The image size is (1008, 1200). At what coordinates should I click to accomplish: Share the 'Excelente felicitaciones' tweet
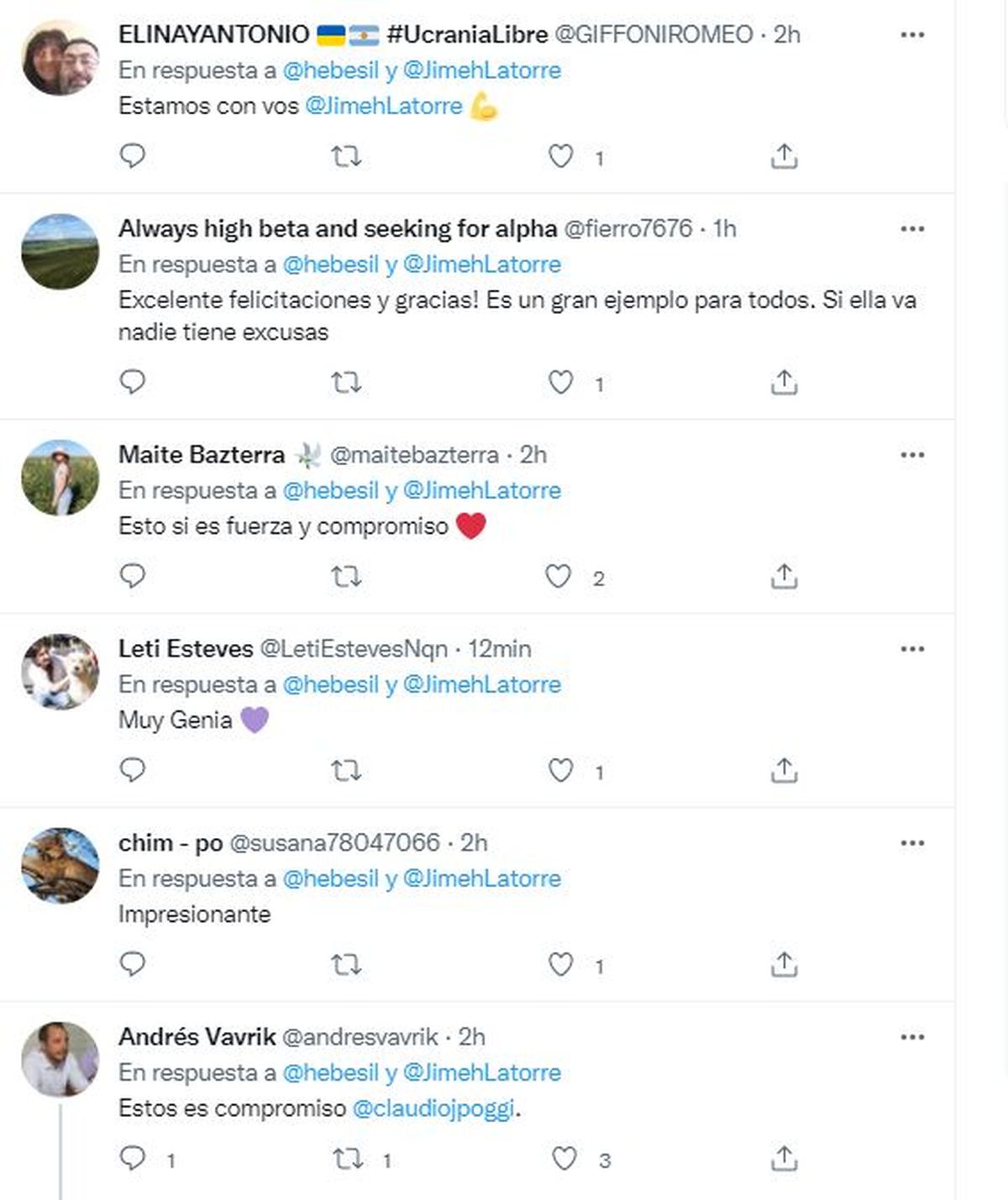point(784,383)
